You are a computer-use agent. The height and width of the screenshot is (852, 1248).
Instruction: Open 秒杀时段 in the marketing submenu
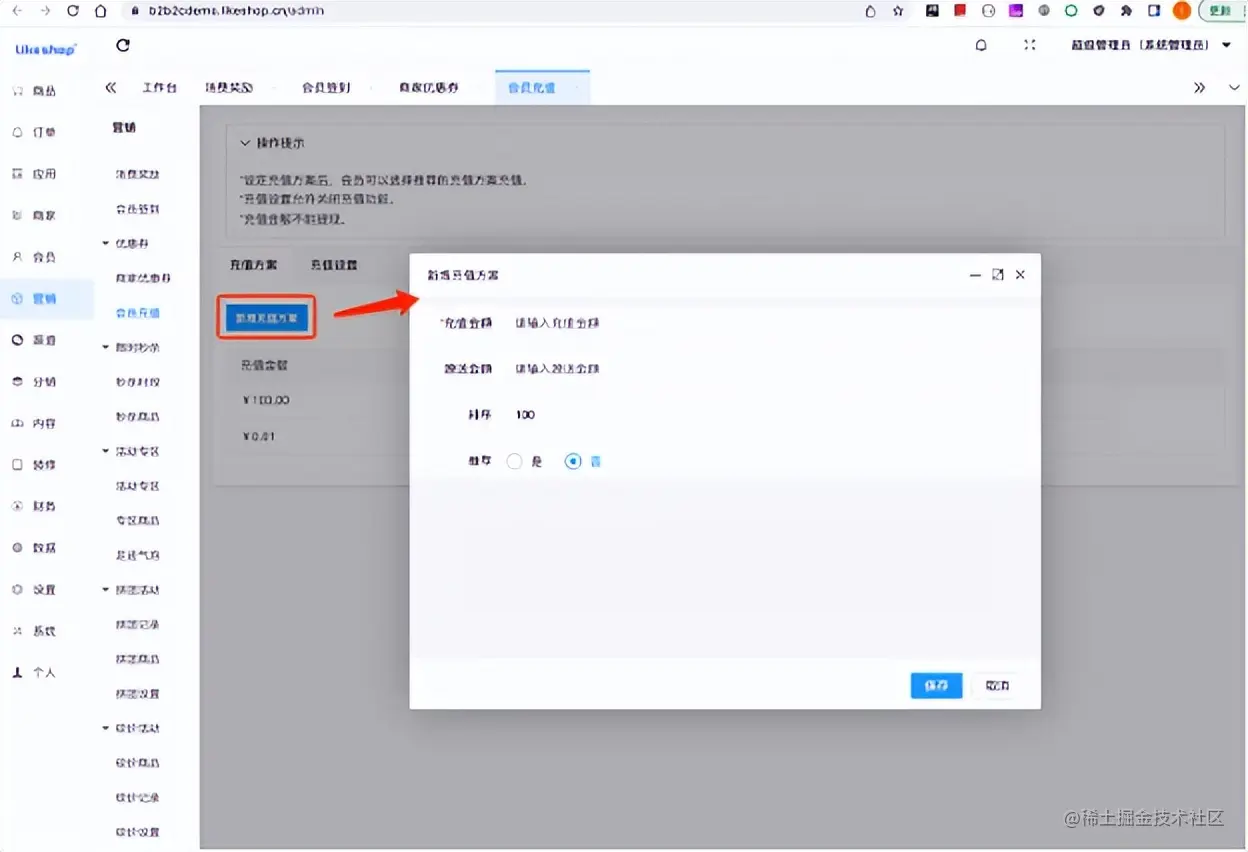[x=137, y=382]
